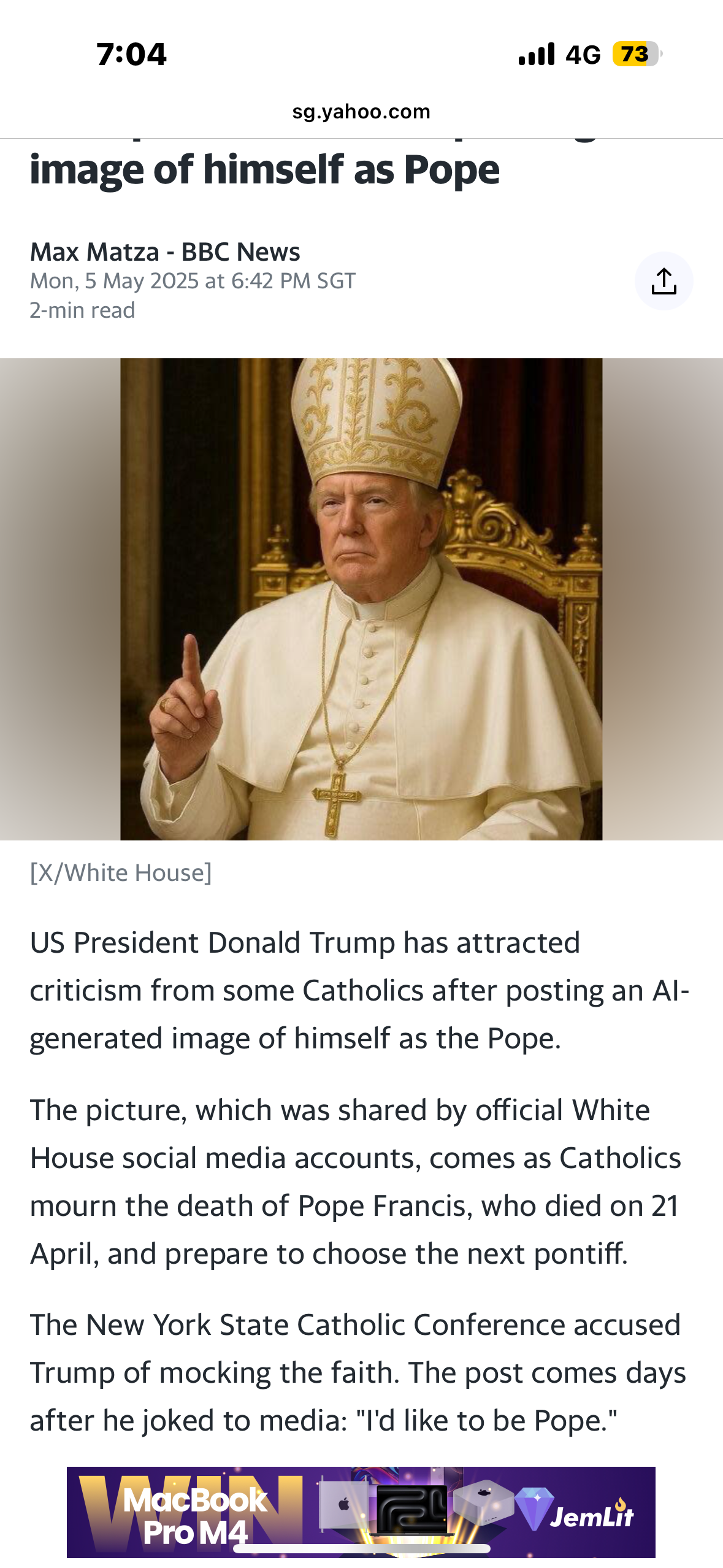Open the AI-generated Pope article image
Image resolution: width=723 pixels, height=1568 pixels.
click(x=361, y=599)
